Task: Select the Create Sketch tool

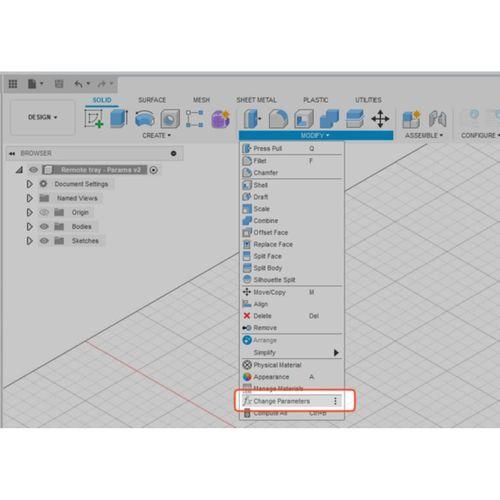Action: click(x=94, y=119)
